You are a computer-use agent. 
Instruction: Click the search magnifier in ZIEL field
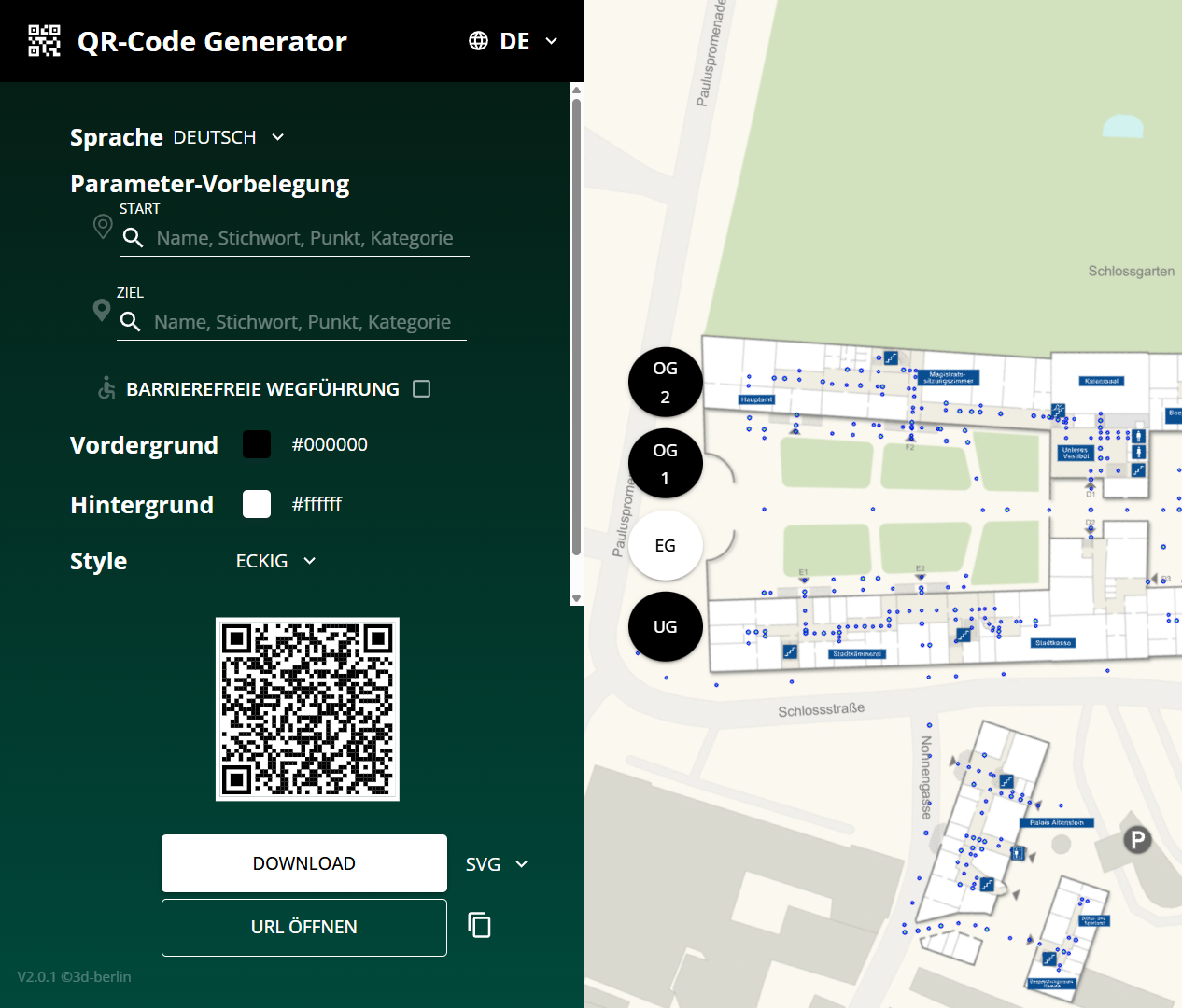click(131, 322)
